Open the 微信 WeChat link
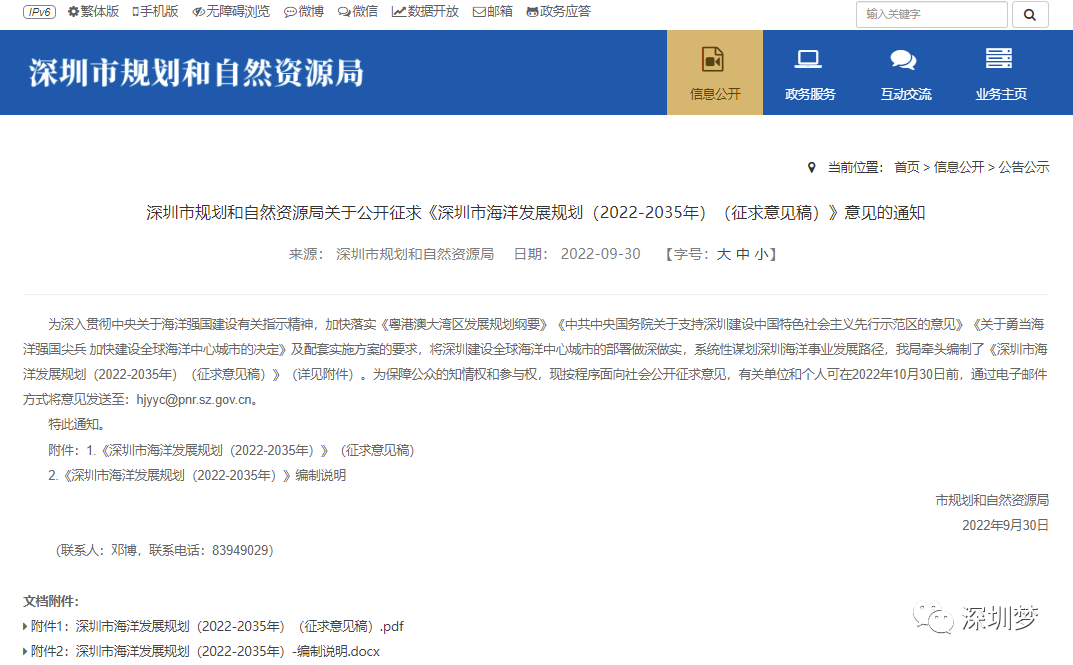 tap(365, 12)
